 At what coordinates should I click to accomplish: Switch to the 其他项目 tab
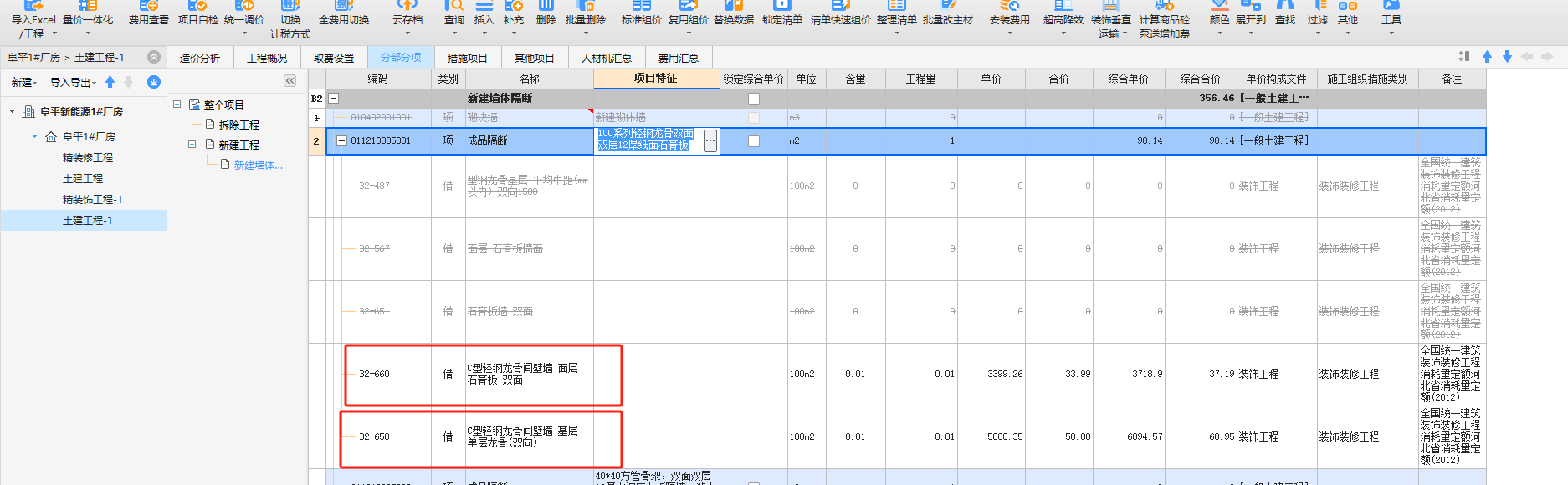tap(535, 58)
